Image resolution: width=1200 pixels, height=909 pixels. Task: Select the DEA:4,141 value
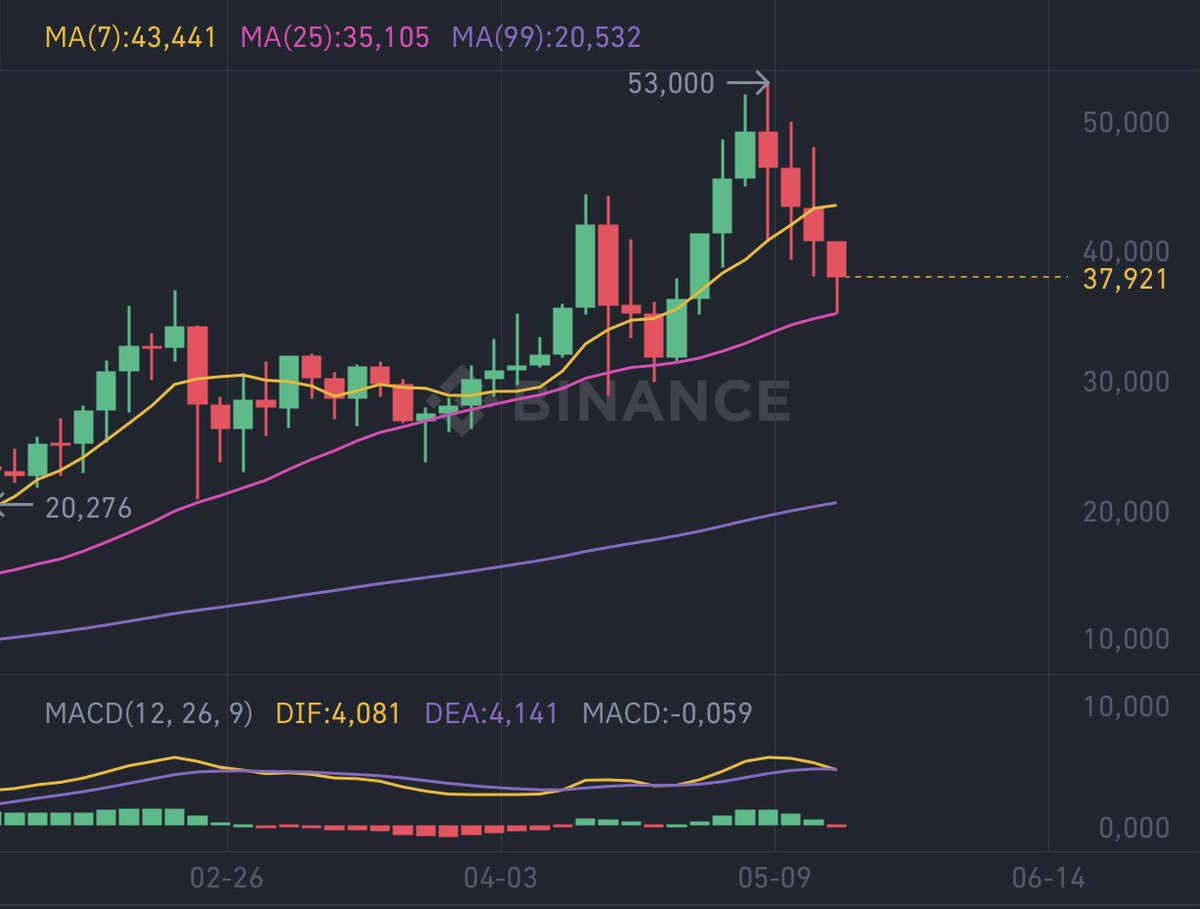tap(491, 714)
